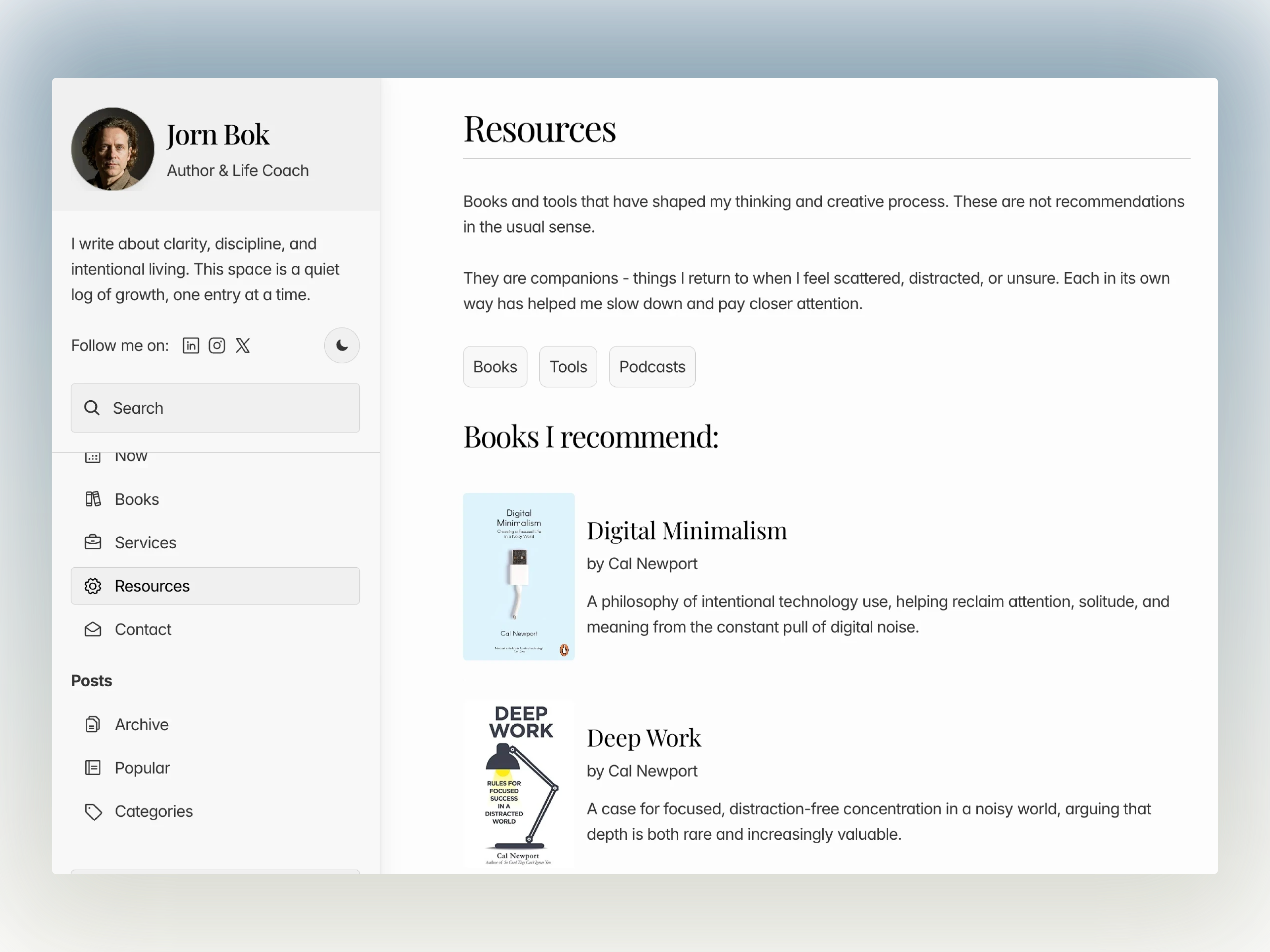Click the gear icon beside Resources
The height and width of the screenshot is (952, 1270).
pos(93,586)
